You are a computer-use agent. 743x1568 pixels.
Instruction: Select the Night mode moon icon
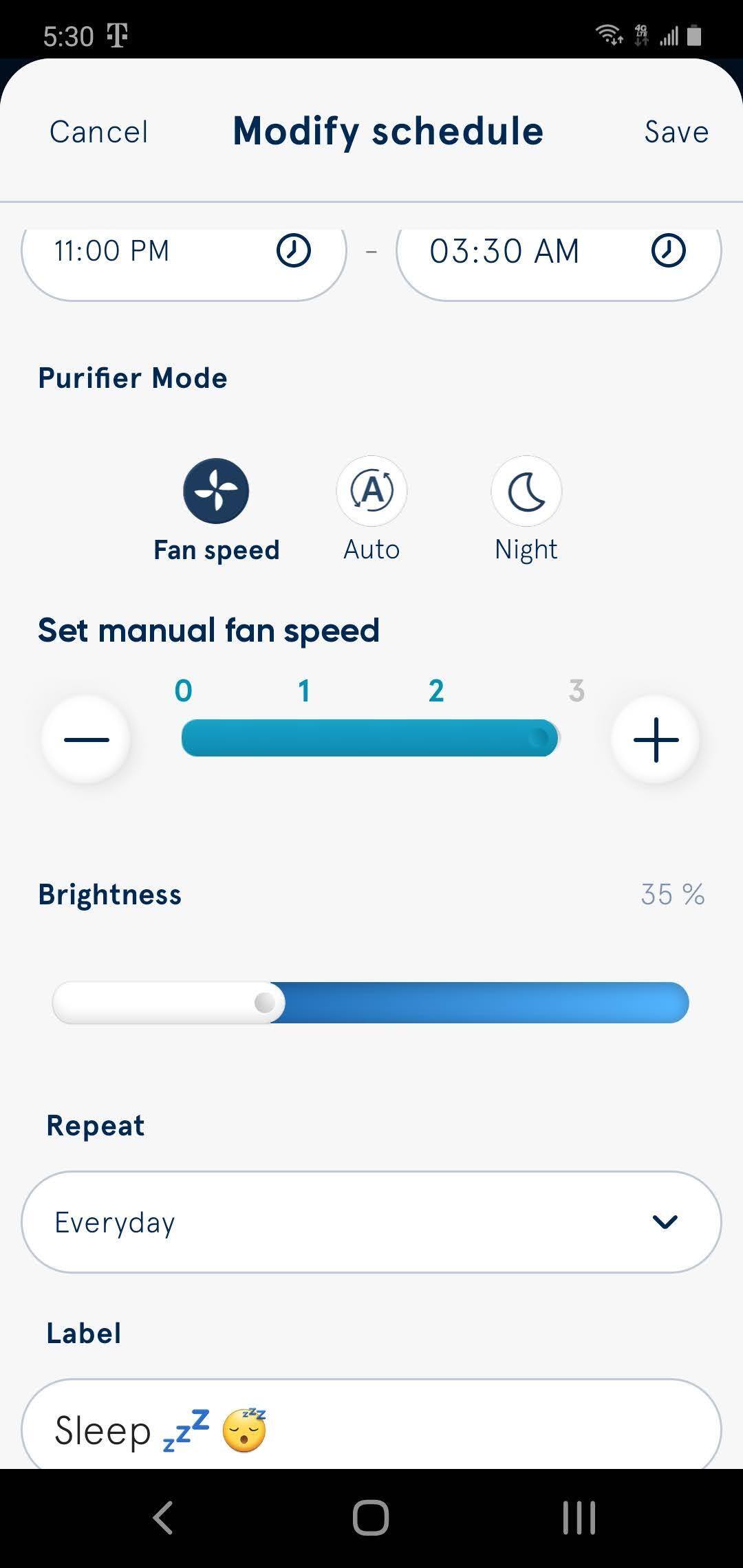pyautogui.click(x=526, y=491)
